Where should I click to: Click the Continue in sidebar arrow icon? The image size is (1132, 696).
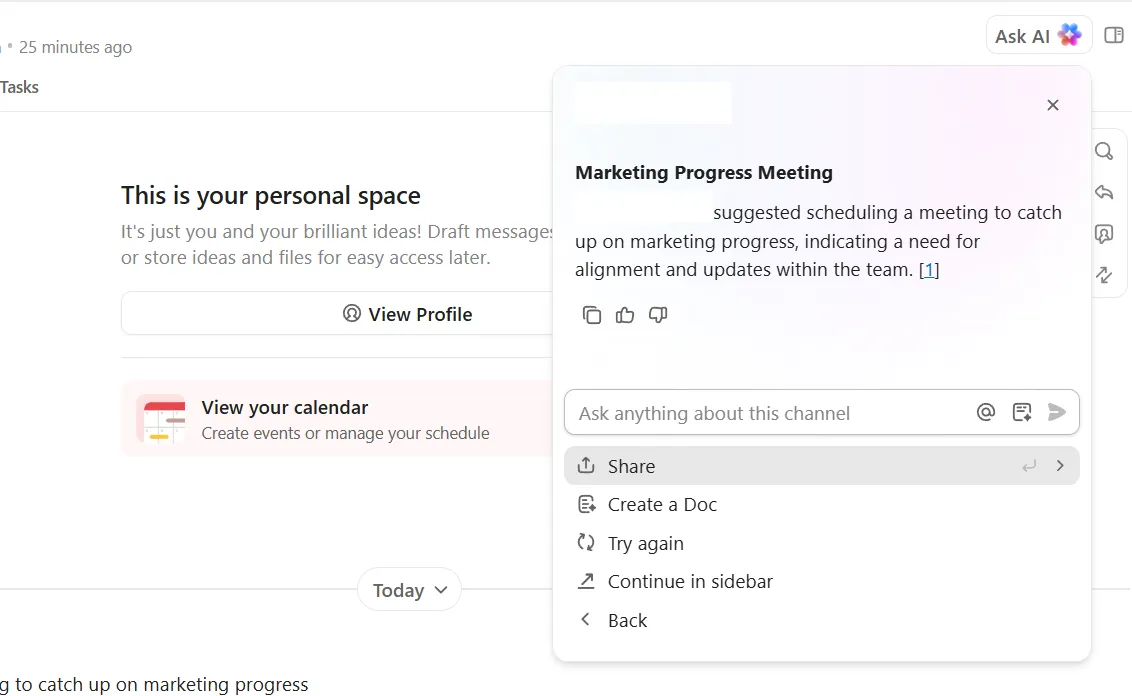pos(586,580)
